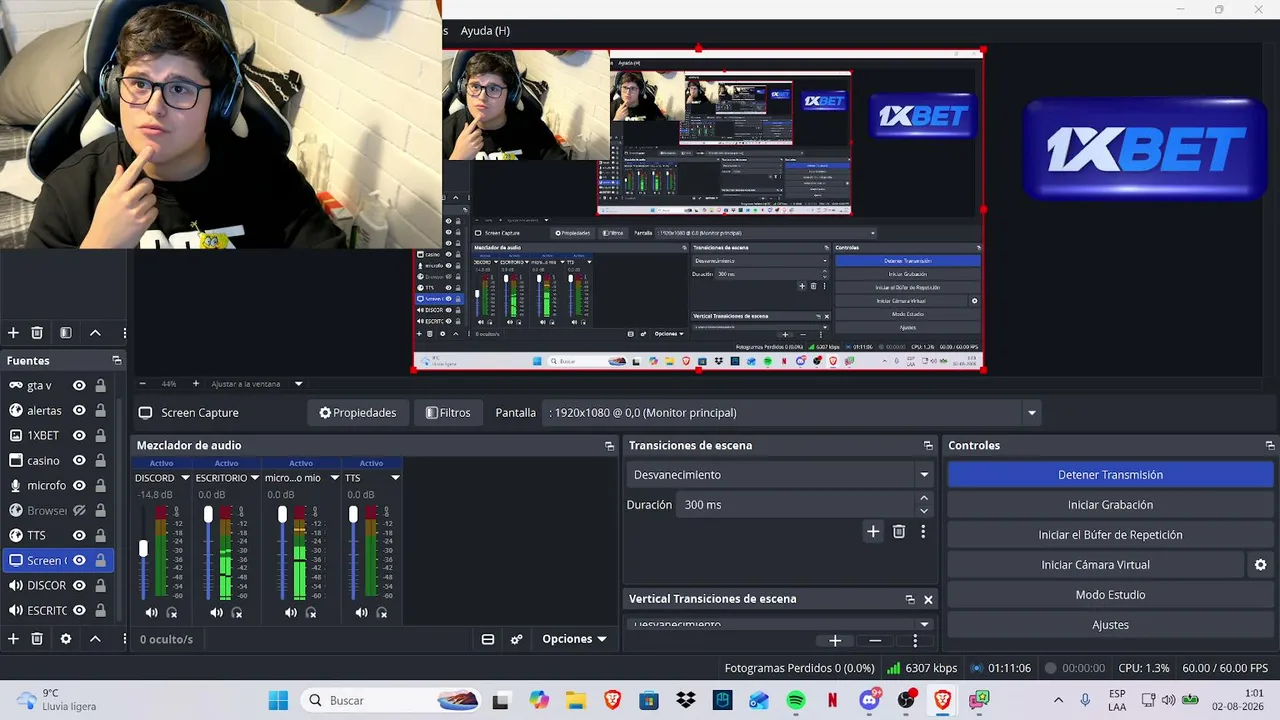Image resolution: width=1280 pixels, height=720 pixels.
Task: Open Discord from the taskbar
Action: [869, 700]
